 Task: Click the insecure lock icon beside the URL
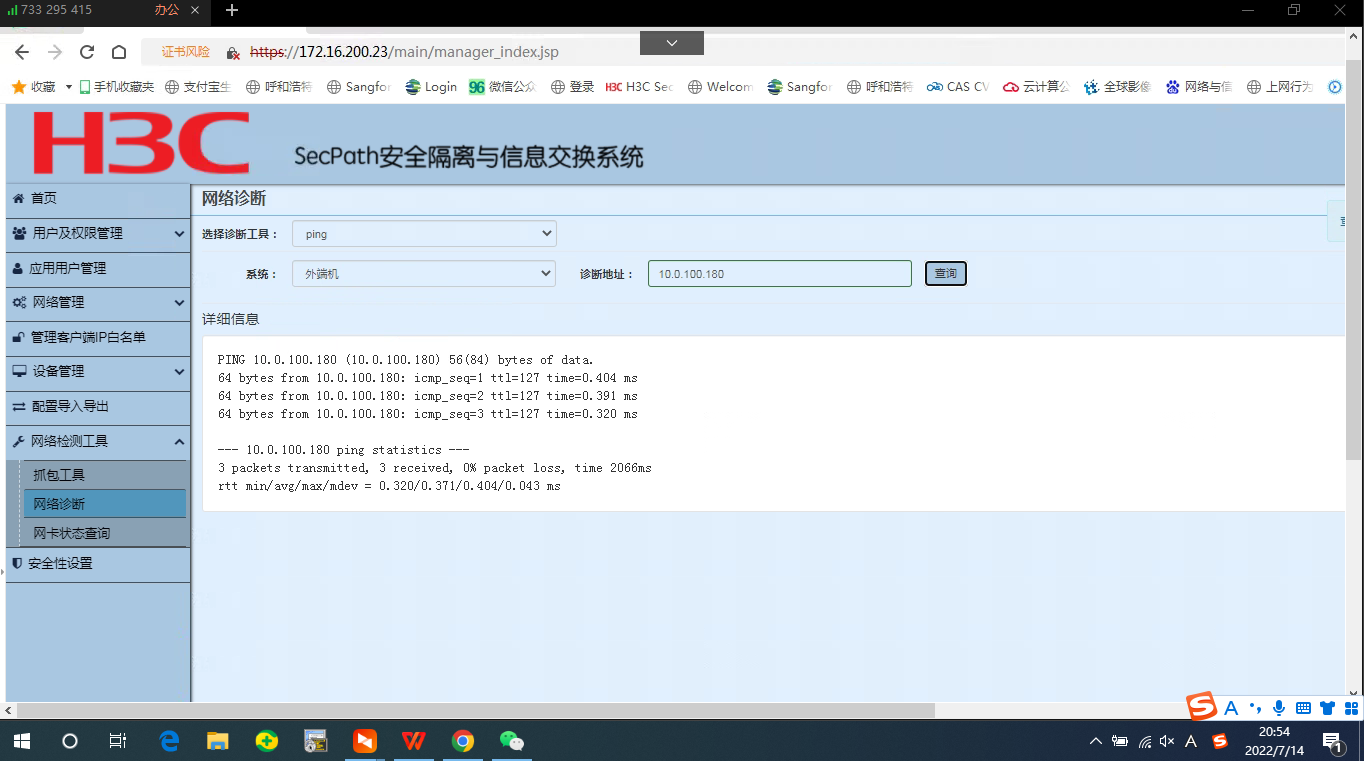click(233, 52)
